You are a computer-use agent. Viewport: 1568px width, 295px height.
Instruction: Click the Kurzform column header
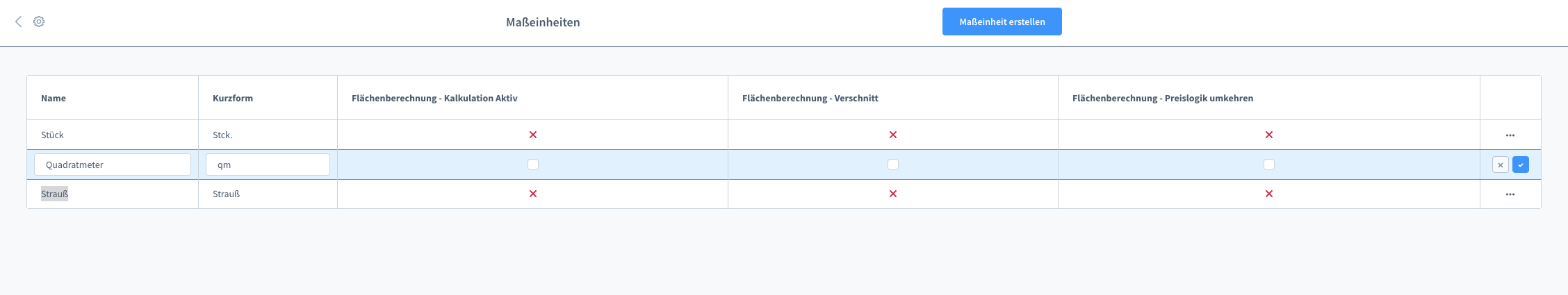(233, 98)
